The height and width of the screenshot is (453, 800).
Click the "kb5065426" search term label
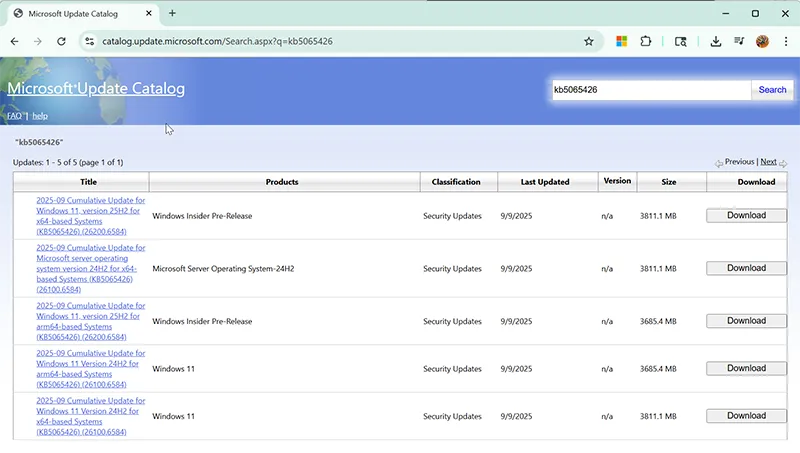39,142
